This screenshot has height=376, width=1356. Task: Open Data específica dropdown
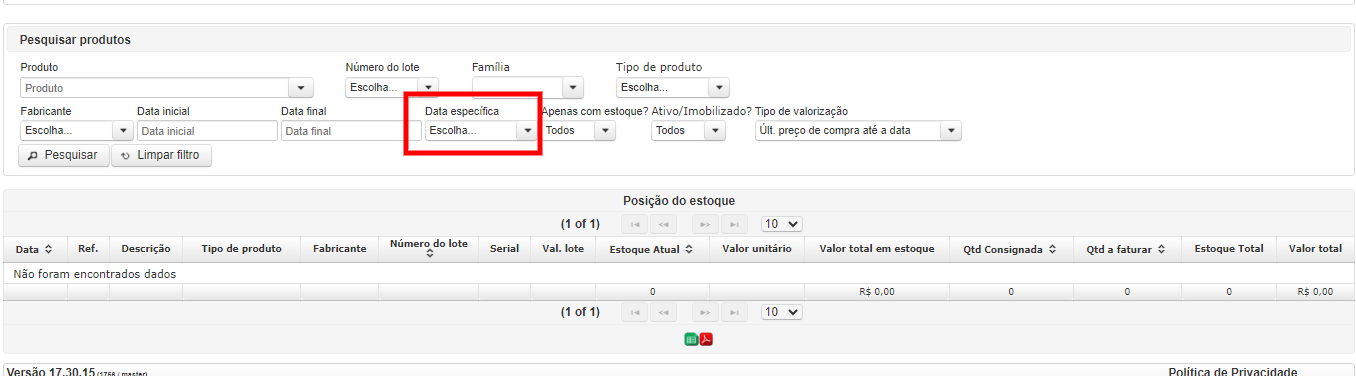coord(481,130)
